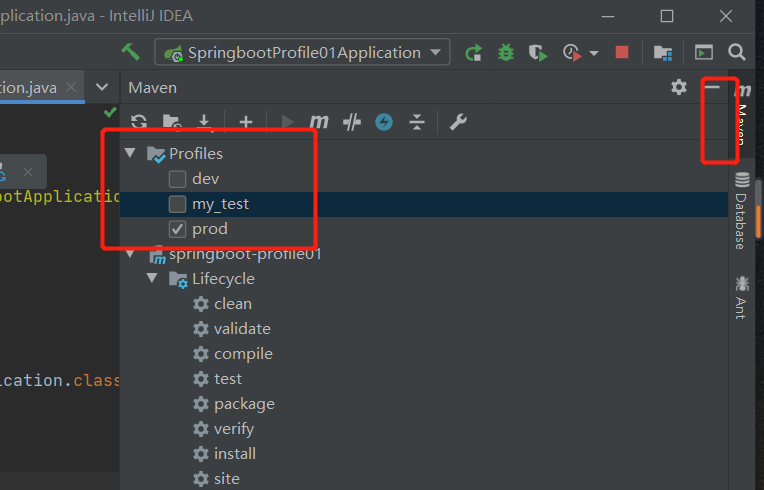Maximize the IntelliJ IDEA window
Screen dimensions: 764x490
(667, 16)
